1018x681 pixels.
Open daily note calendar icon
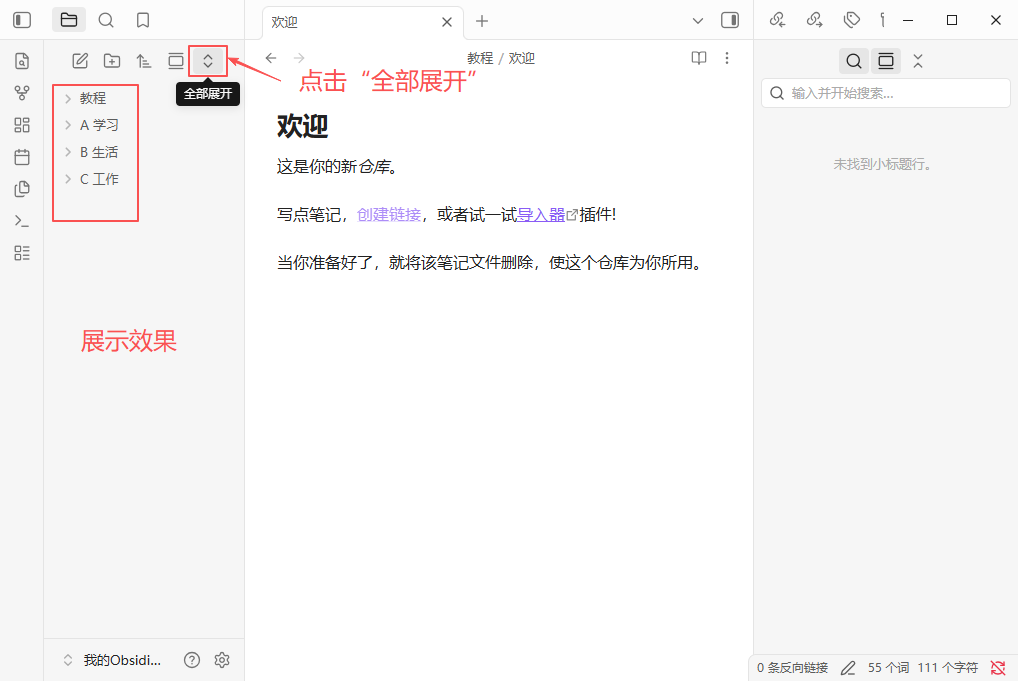22,157
